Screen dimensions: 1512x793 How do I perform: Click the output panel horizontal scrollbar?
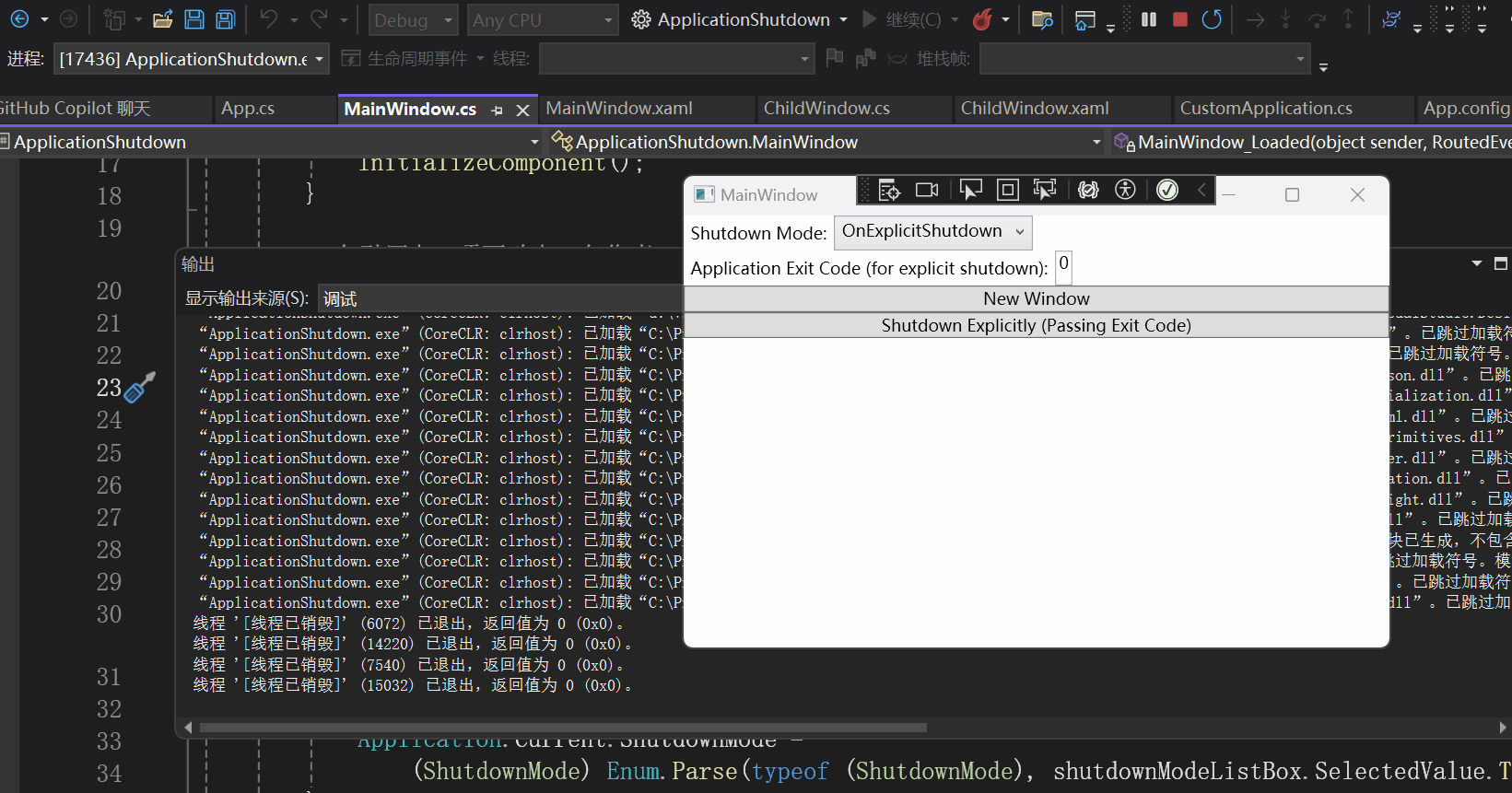coord(562,728)
